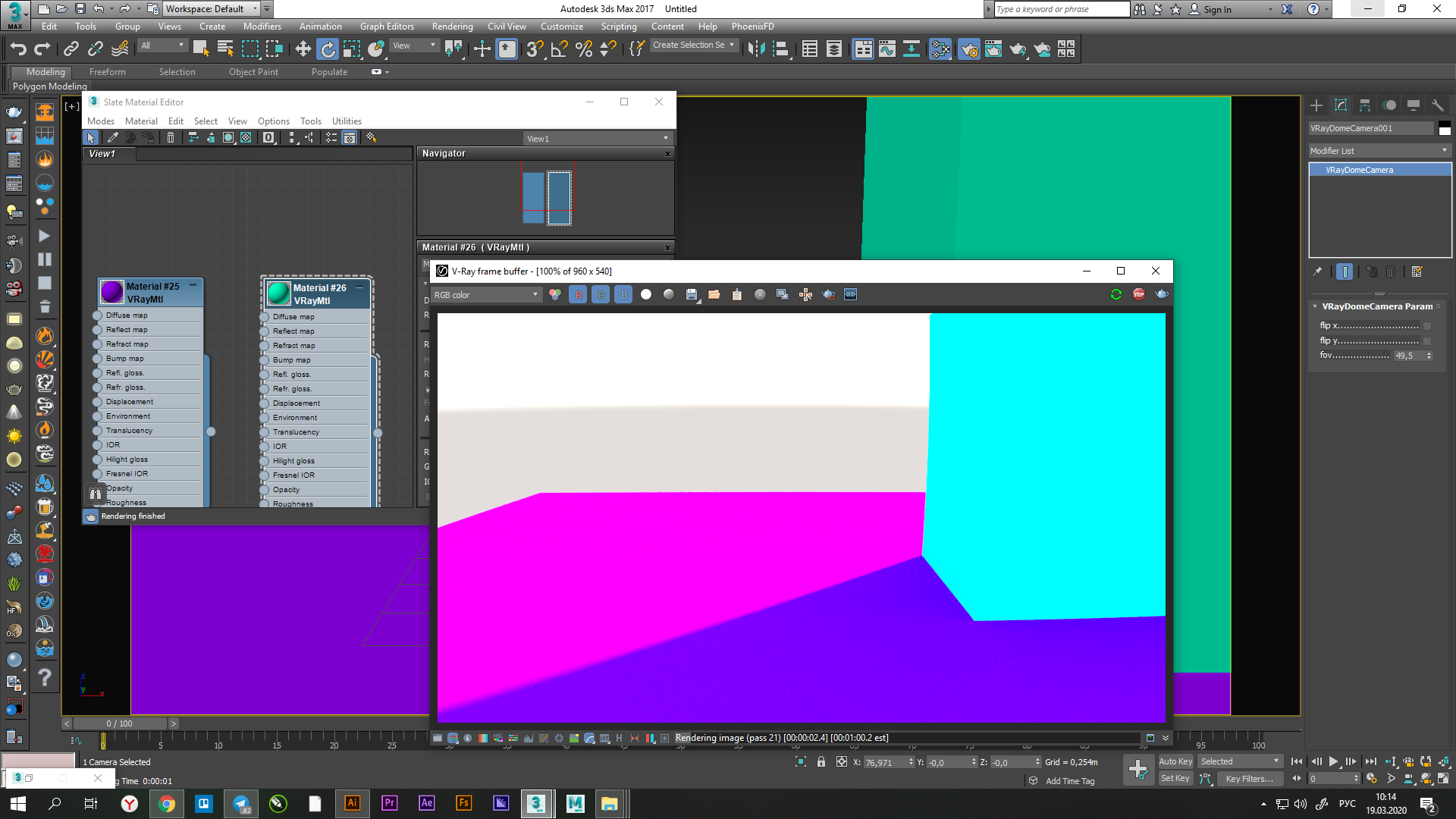Click Region render teapot icon in VFB
Viewport: 1456px width, 819px height.
point(828,294)
